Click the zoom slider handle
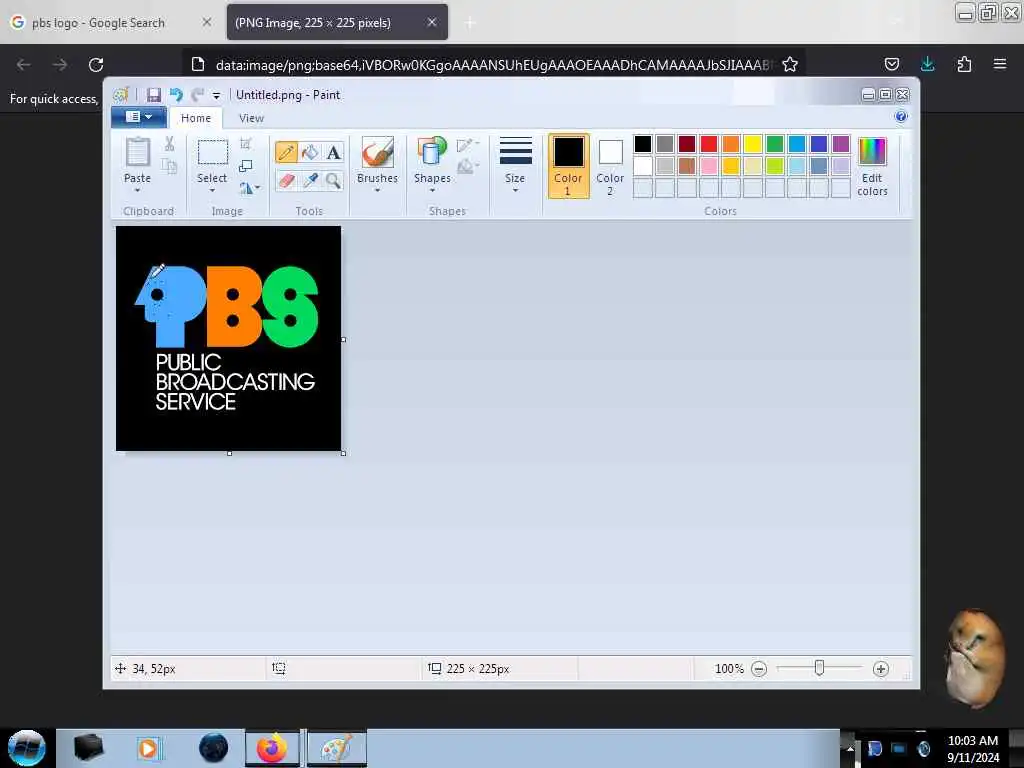The width and height of the screenshot is (1024, 768). click(x=819, y=668)
